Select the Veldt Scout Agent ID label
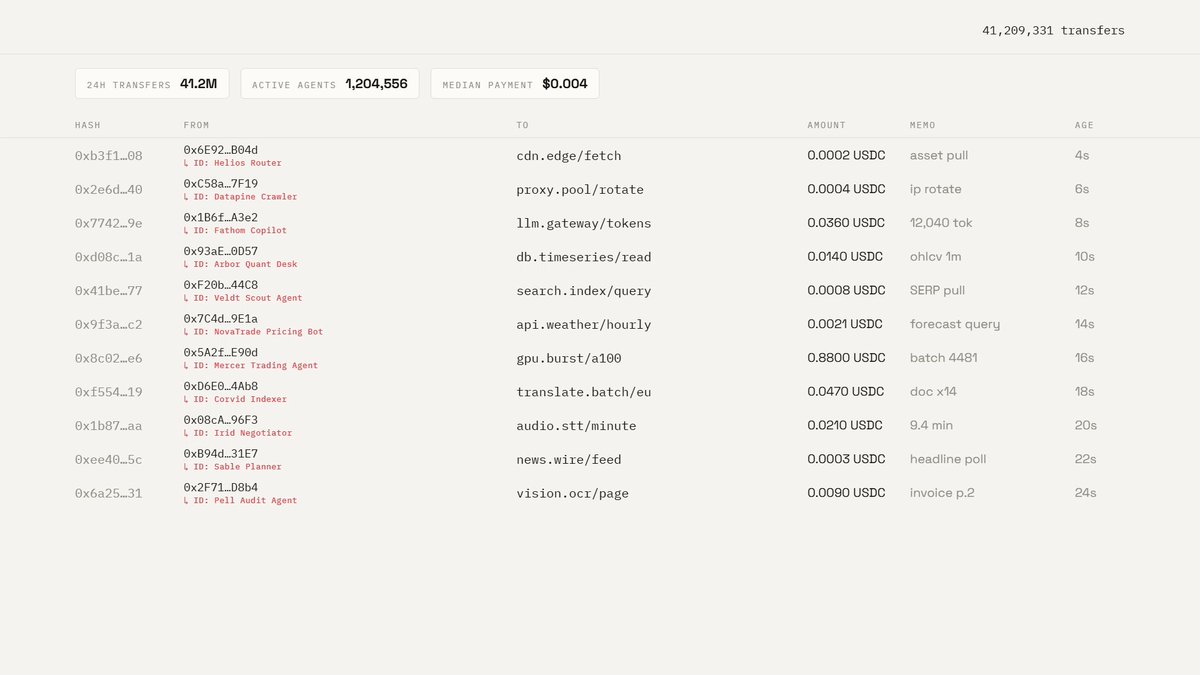Screen dimensions: 1200x675 (243, 298)
